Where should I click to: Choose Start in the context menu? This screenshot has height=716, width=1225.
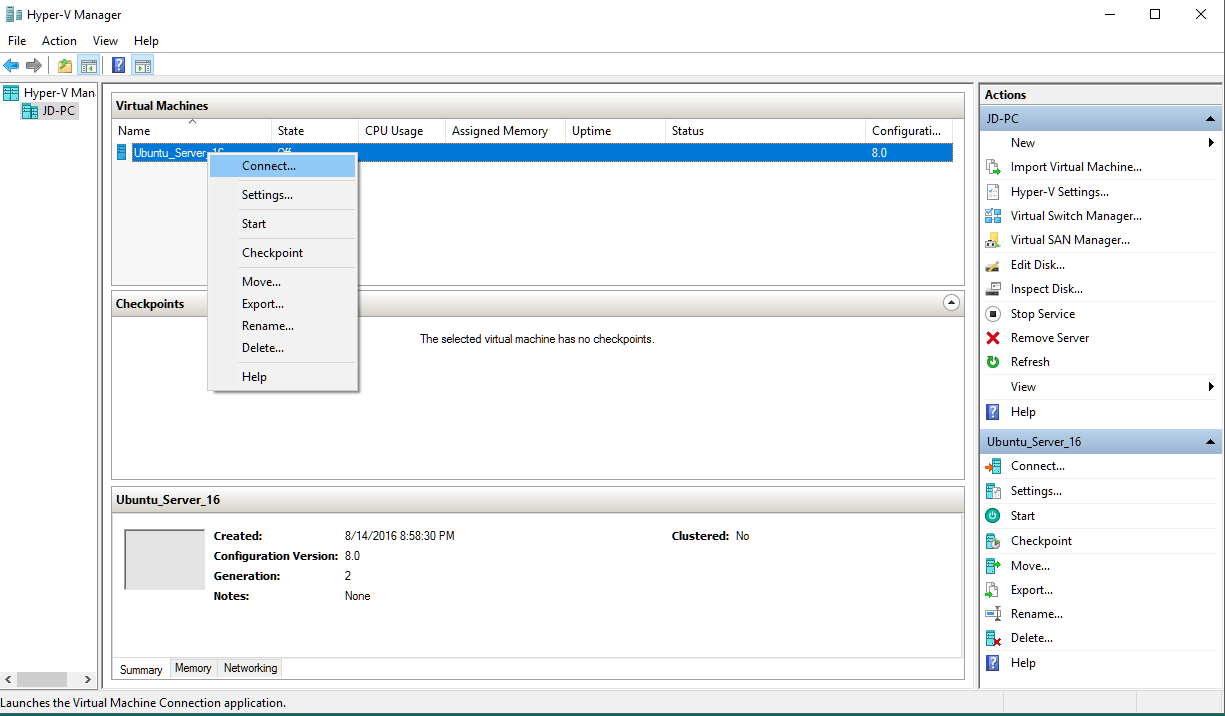(283, 224)
